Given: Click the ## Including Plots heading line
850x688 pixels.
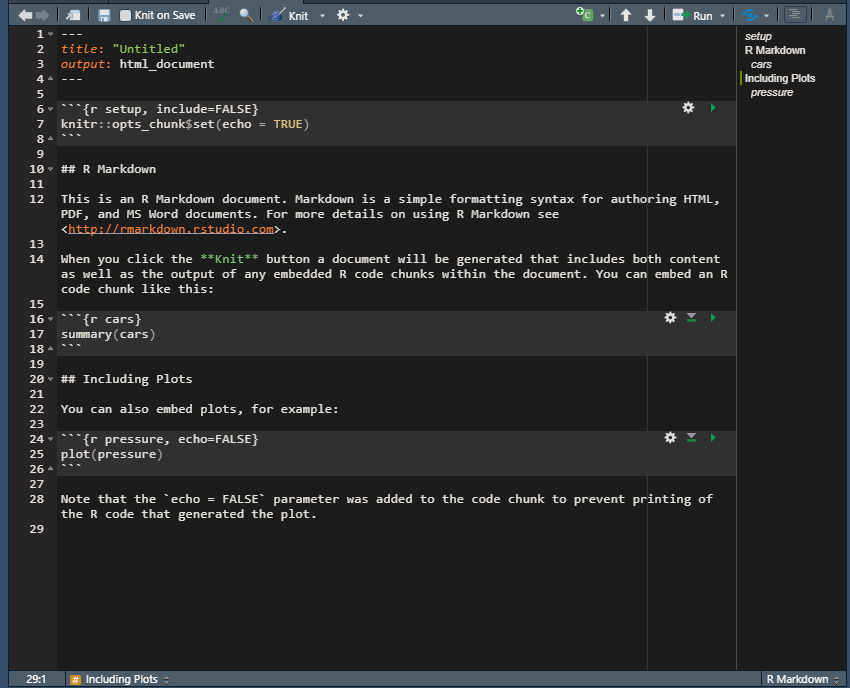Looking at the screenshot, I should pyautogui.click(x=126, y=378).
